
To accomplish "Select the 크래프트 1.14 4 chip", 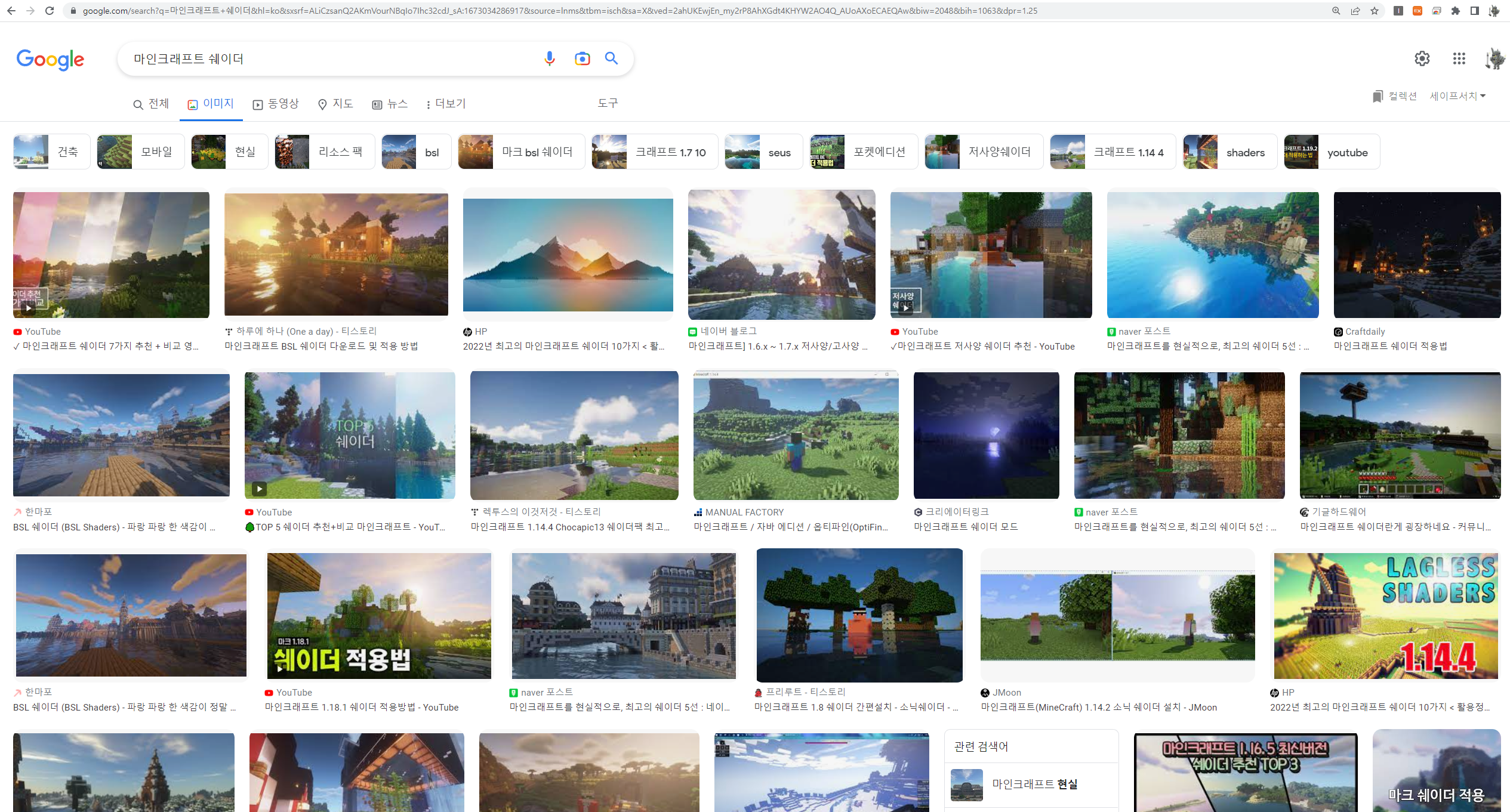I will tap(1113, 152).
